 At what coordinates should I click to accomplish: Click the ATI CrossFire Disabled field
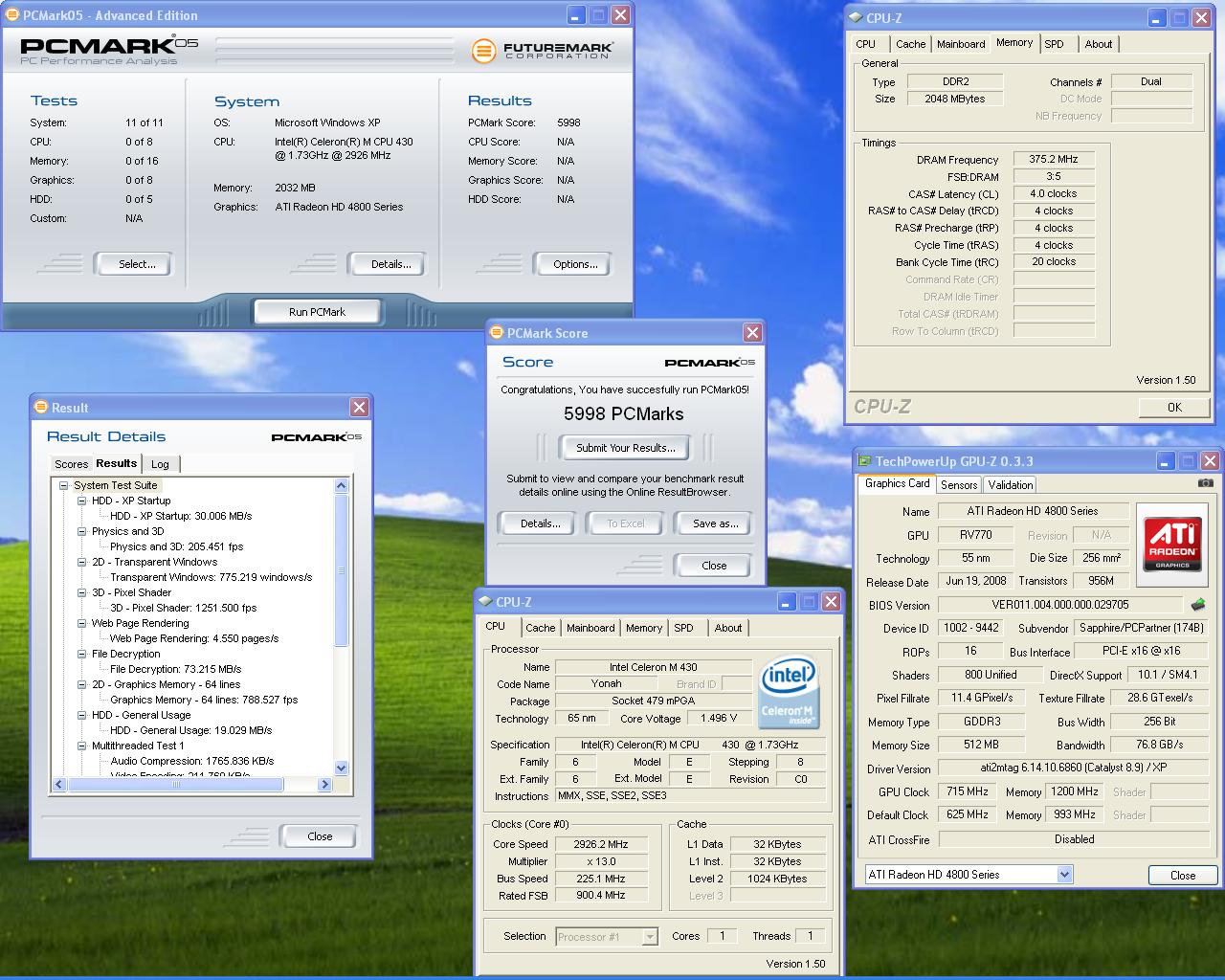(x=1074, y=839)
